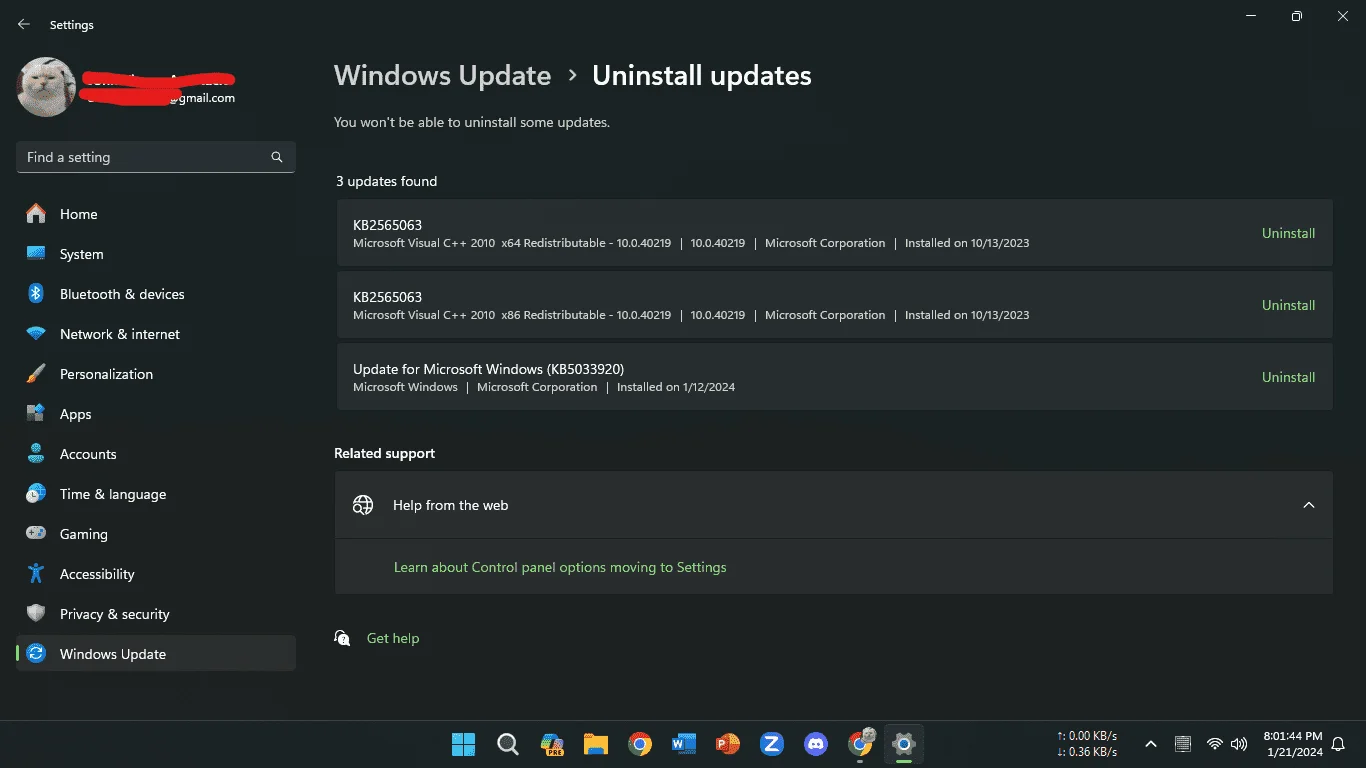1366x768 pixels.
Task: Open second Chrome profile icon on taskbar
Action: [x=861, y=743]
